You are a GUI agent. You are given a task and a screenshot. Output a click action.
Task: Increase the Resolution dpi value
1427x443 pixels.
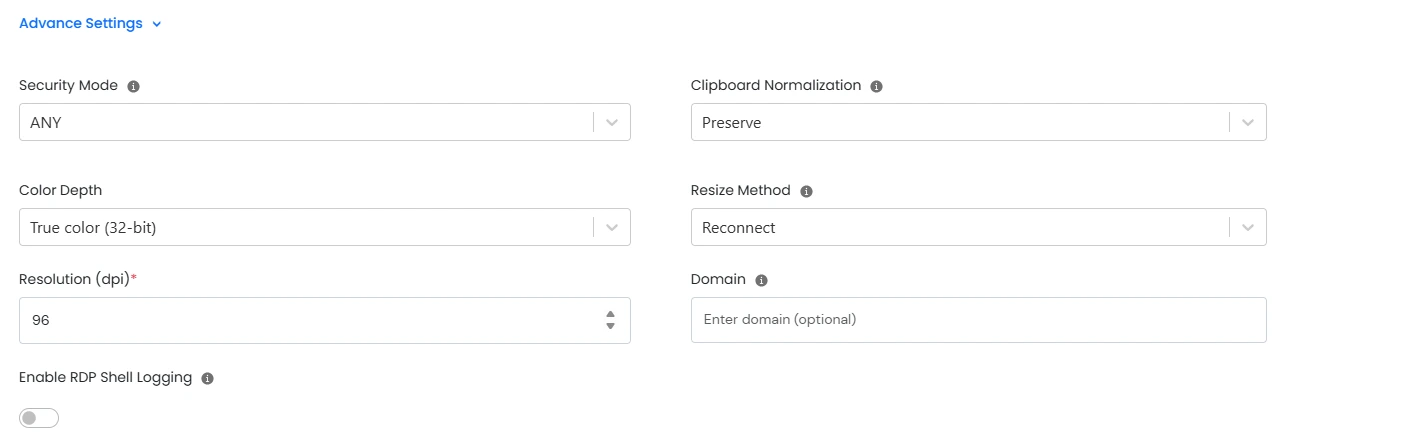[x=610, y=314]
